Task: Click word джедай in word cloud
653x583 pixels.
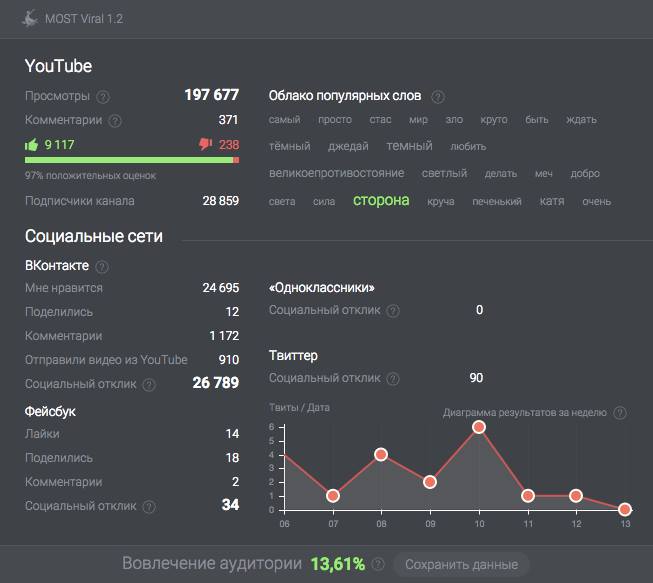Action: 348,146
